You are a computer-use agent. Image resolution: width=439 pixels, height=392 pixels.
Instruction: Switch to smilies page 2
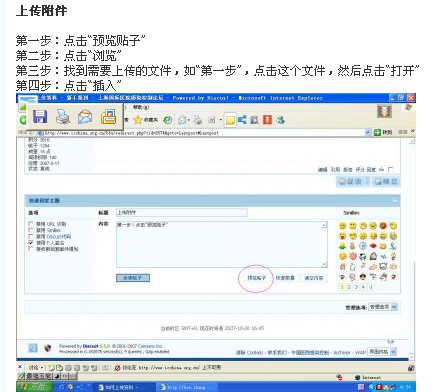point(349,287)
